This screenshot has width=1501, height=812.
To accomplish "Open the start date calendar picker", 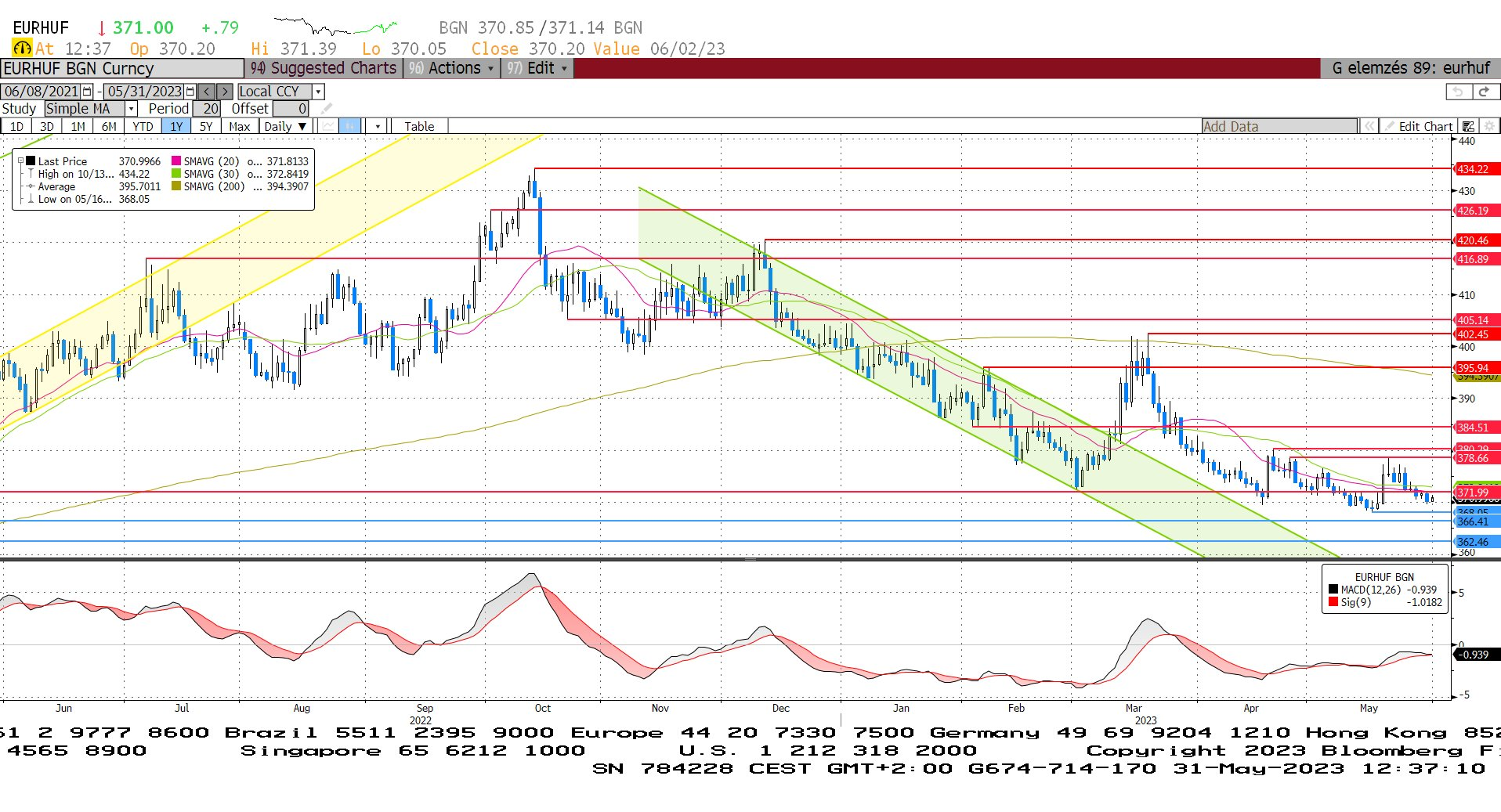I will coord(87,92).
